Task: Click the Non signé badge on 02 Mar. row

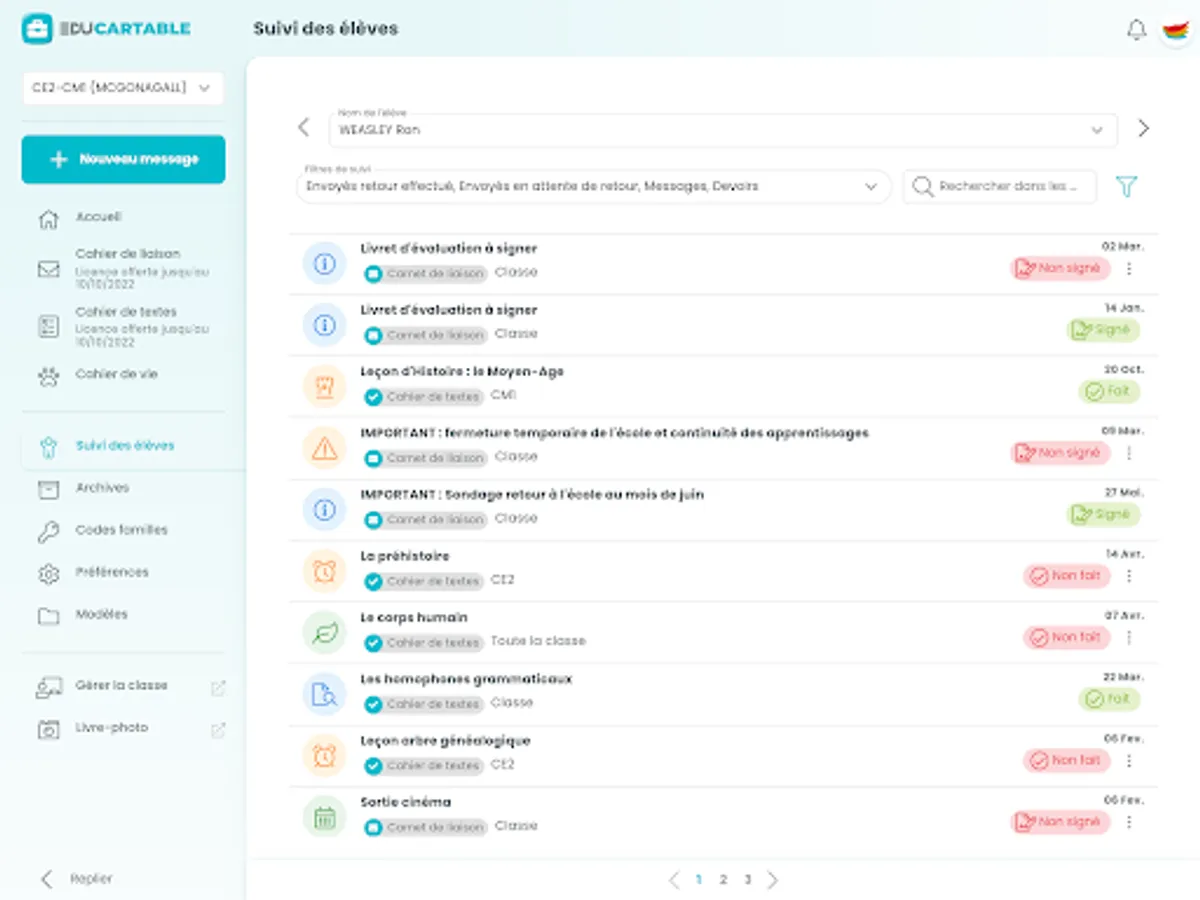Action: coord(1060,269)
